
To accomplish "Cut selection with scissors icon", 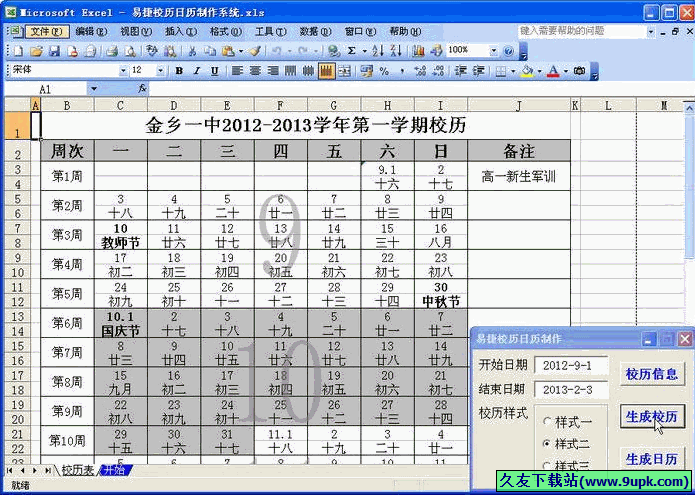I will click(x=192, y=51).
